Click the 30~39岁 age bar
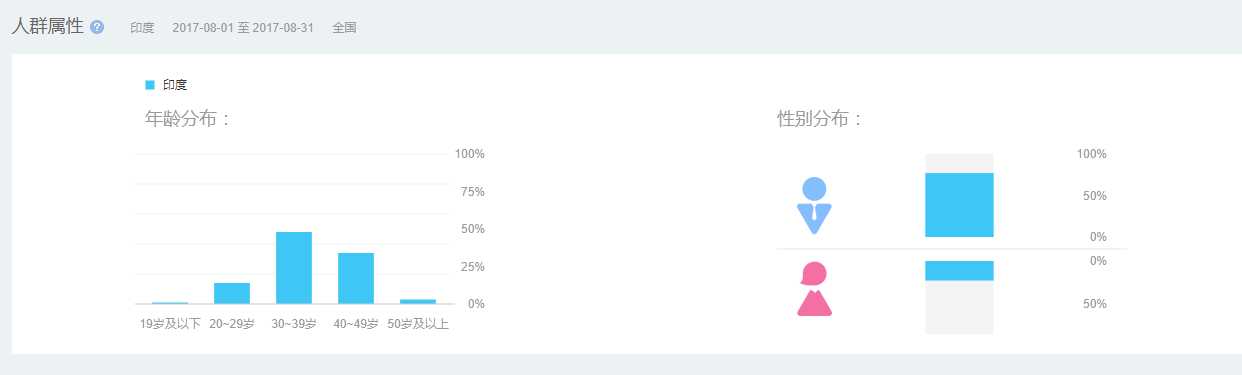This screenshot has width=1242, height=375. click(x=294, y=268)
